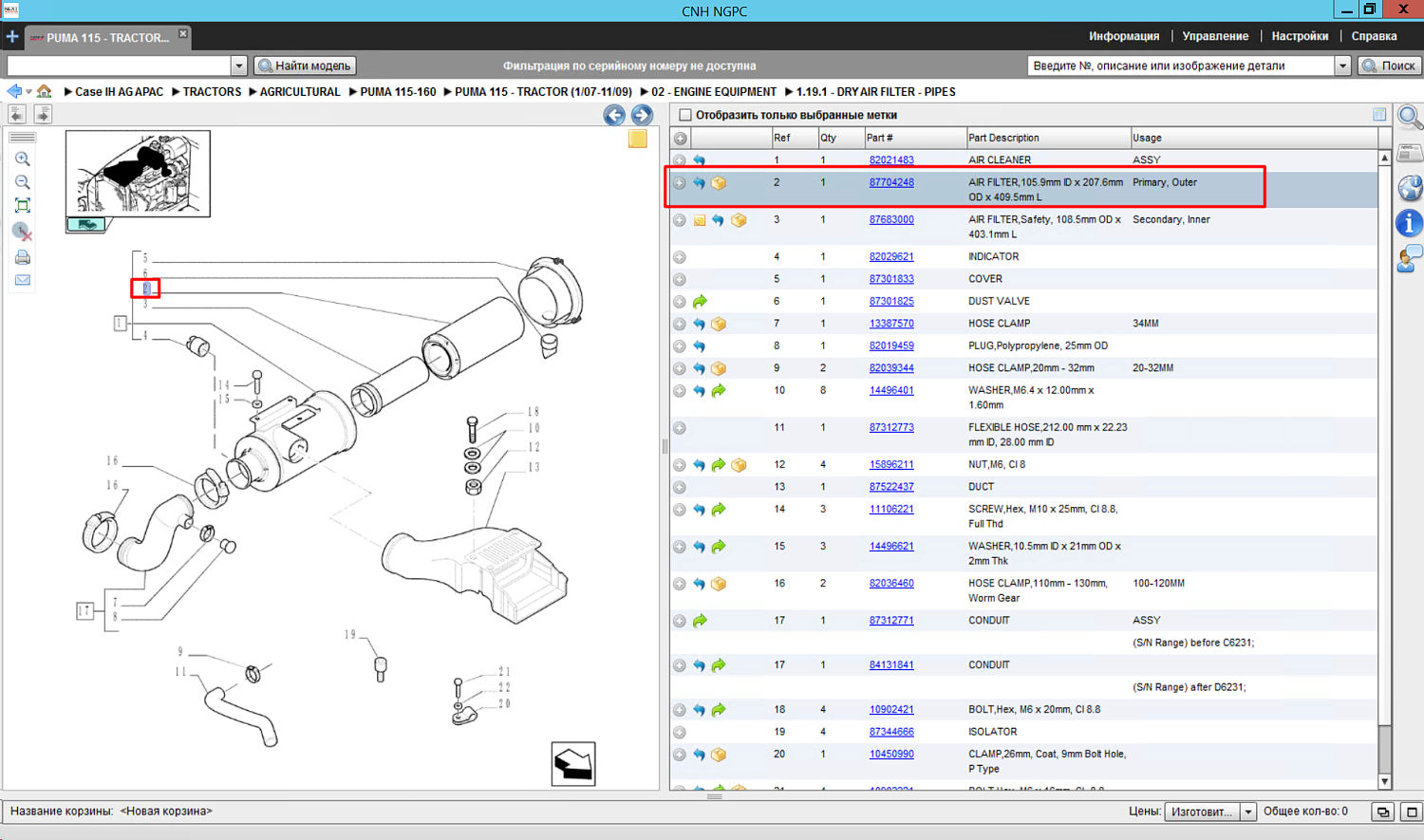Click the model search input field
1424x840 pixels.
(119, 65)
